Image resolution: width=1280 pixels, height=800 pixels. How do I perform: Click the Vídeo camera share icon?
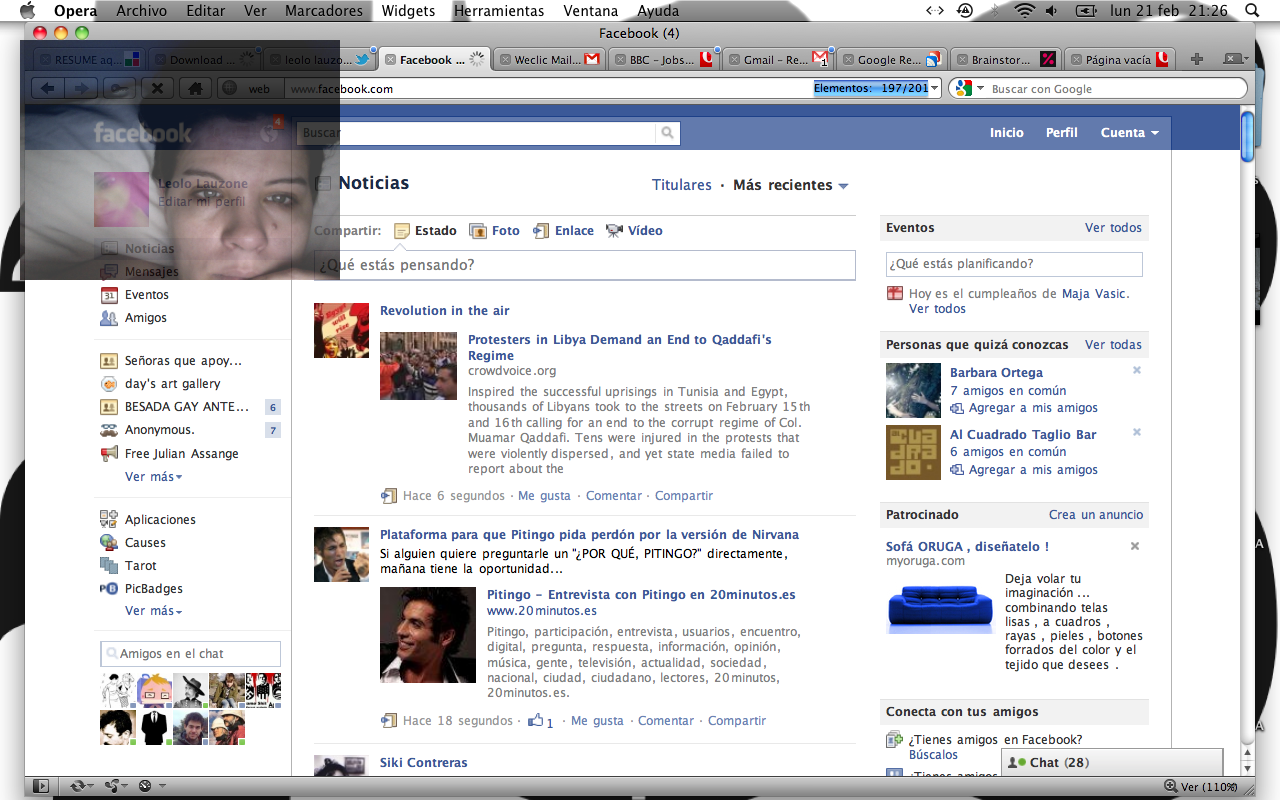point(614,231)
